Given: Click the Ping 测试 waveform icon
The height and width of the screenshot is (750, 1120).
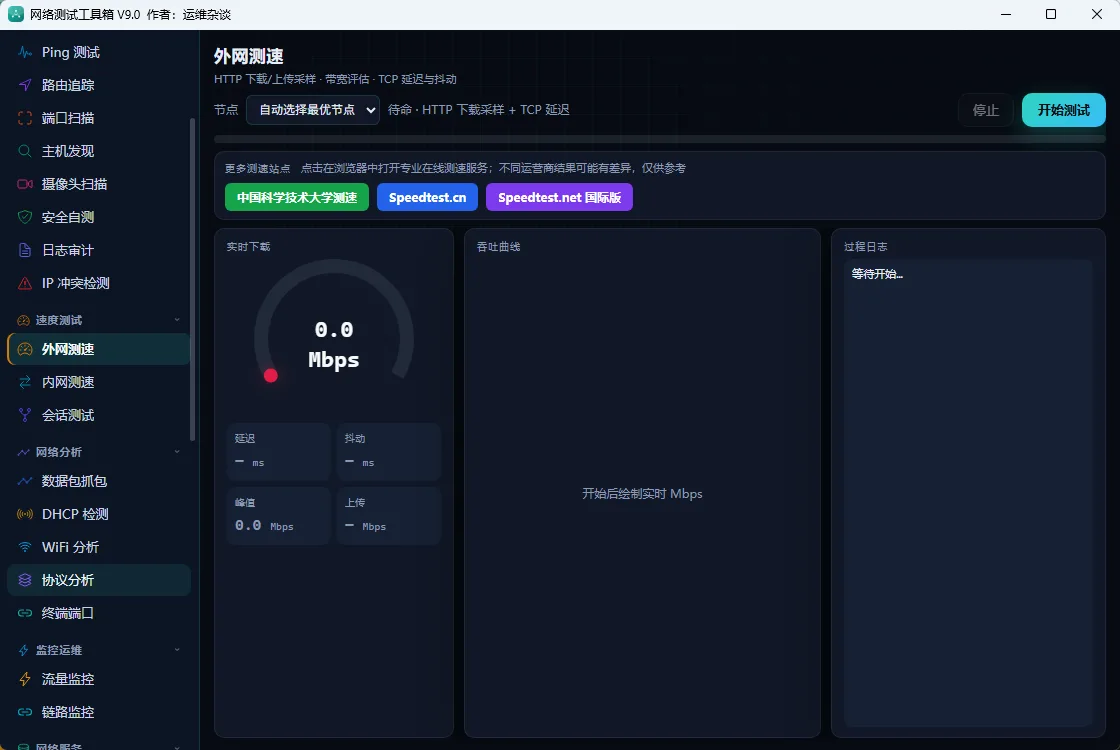Looking at the screenshot, I should (25, 52).
